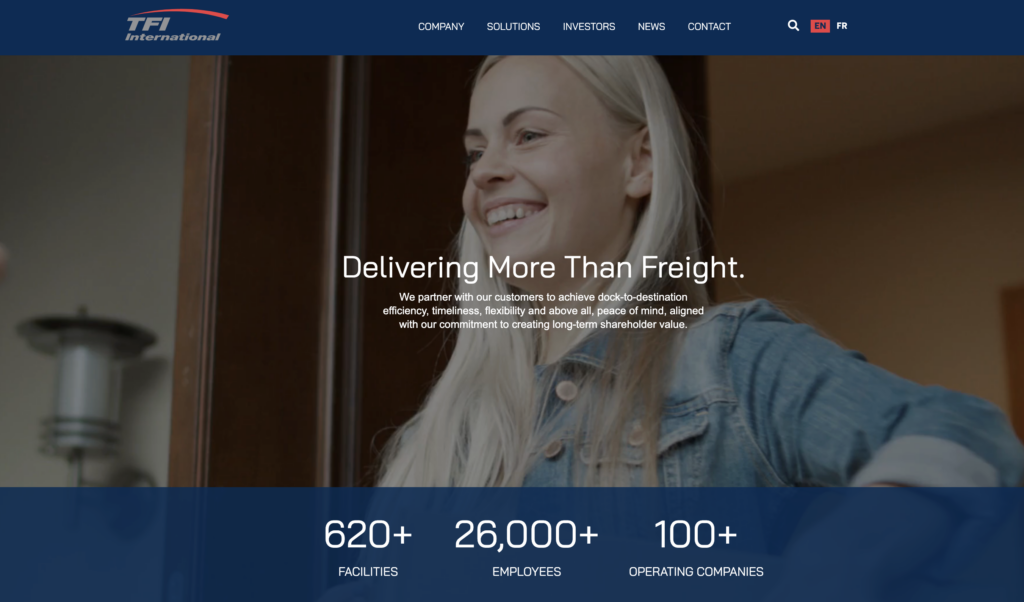Go to the Contact page
1024x602 pixels.
[709, 27]
